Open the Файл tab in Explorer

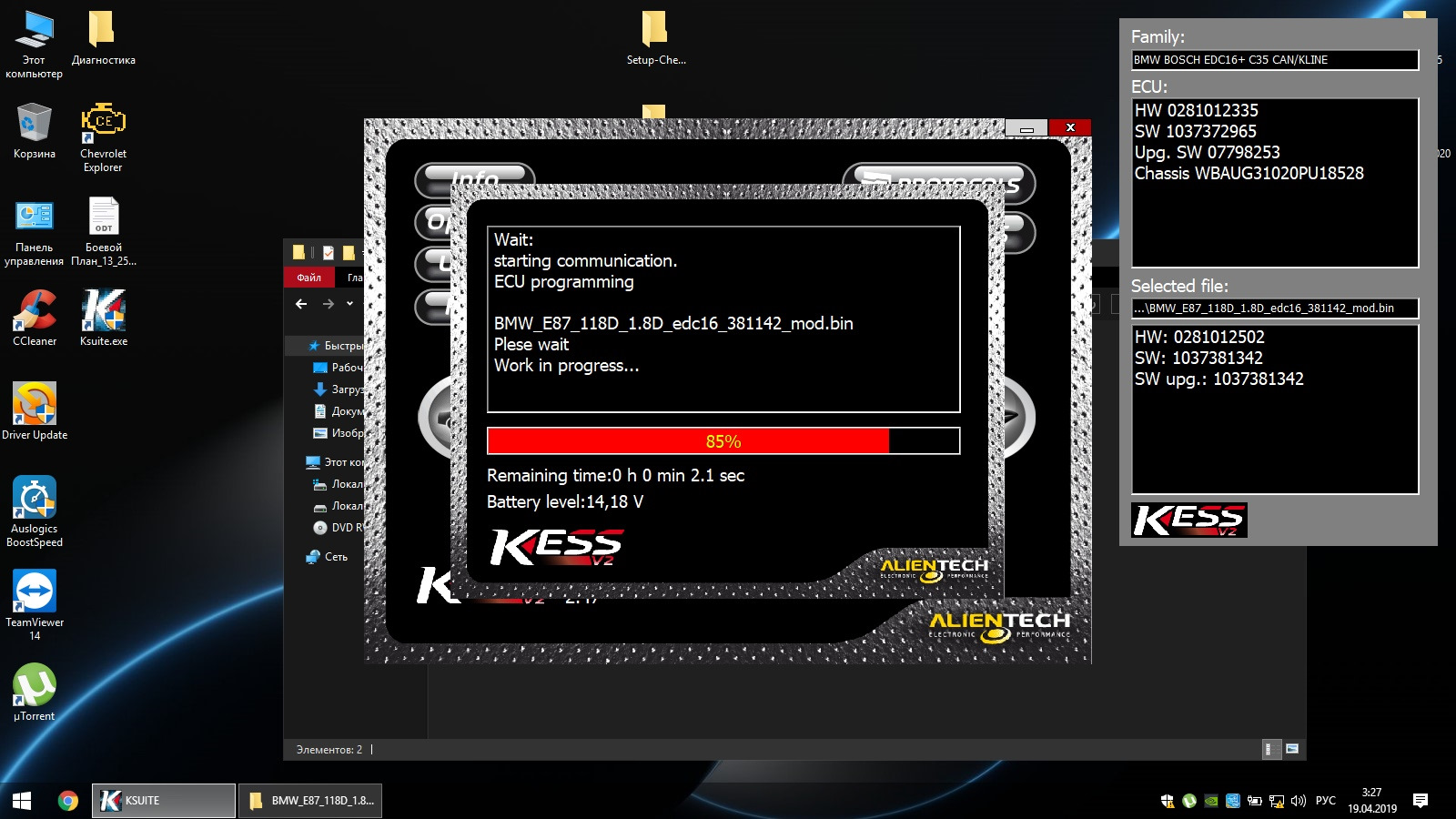click(309, 278)
